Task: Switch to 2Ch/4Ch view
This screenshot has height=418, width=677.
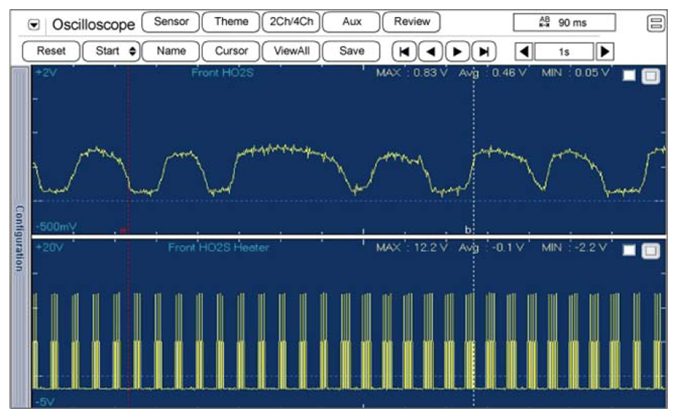Action: tap(289, 22)
